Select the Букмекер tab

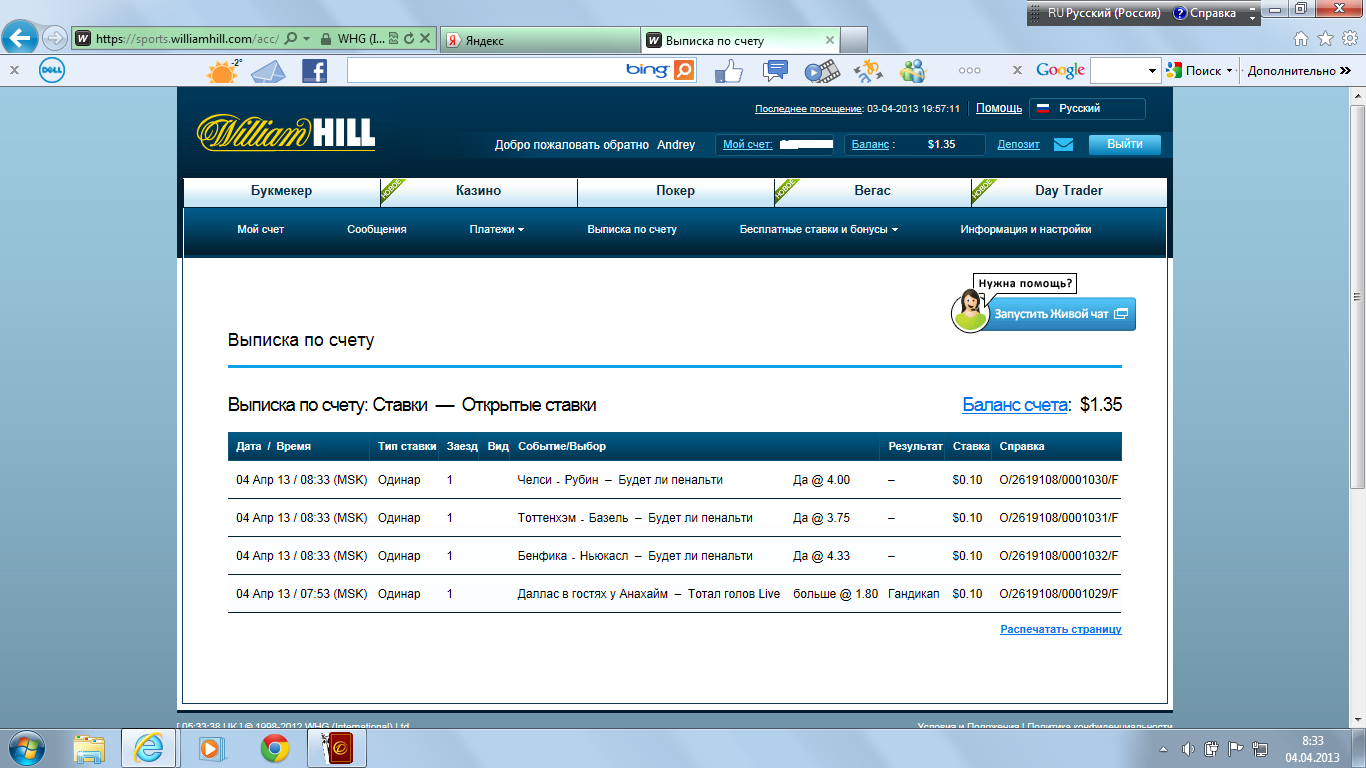[x=281, y=191]
